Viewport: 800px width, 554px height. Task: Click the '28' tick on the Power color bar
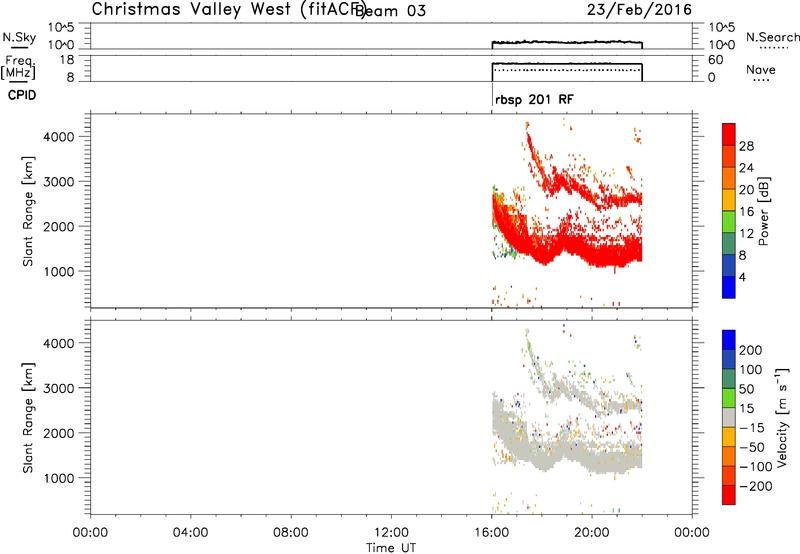coord(746,146)
